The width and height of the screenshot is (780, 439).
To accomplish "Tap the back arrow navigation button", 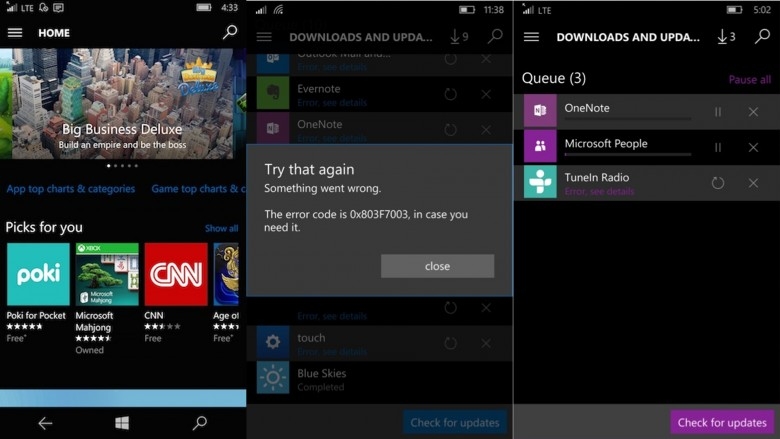I will [x=45, y=423].
